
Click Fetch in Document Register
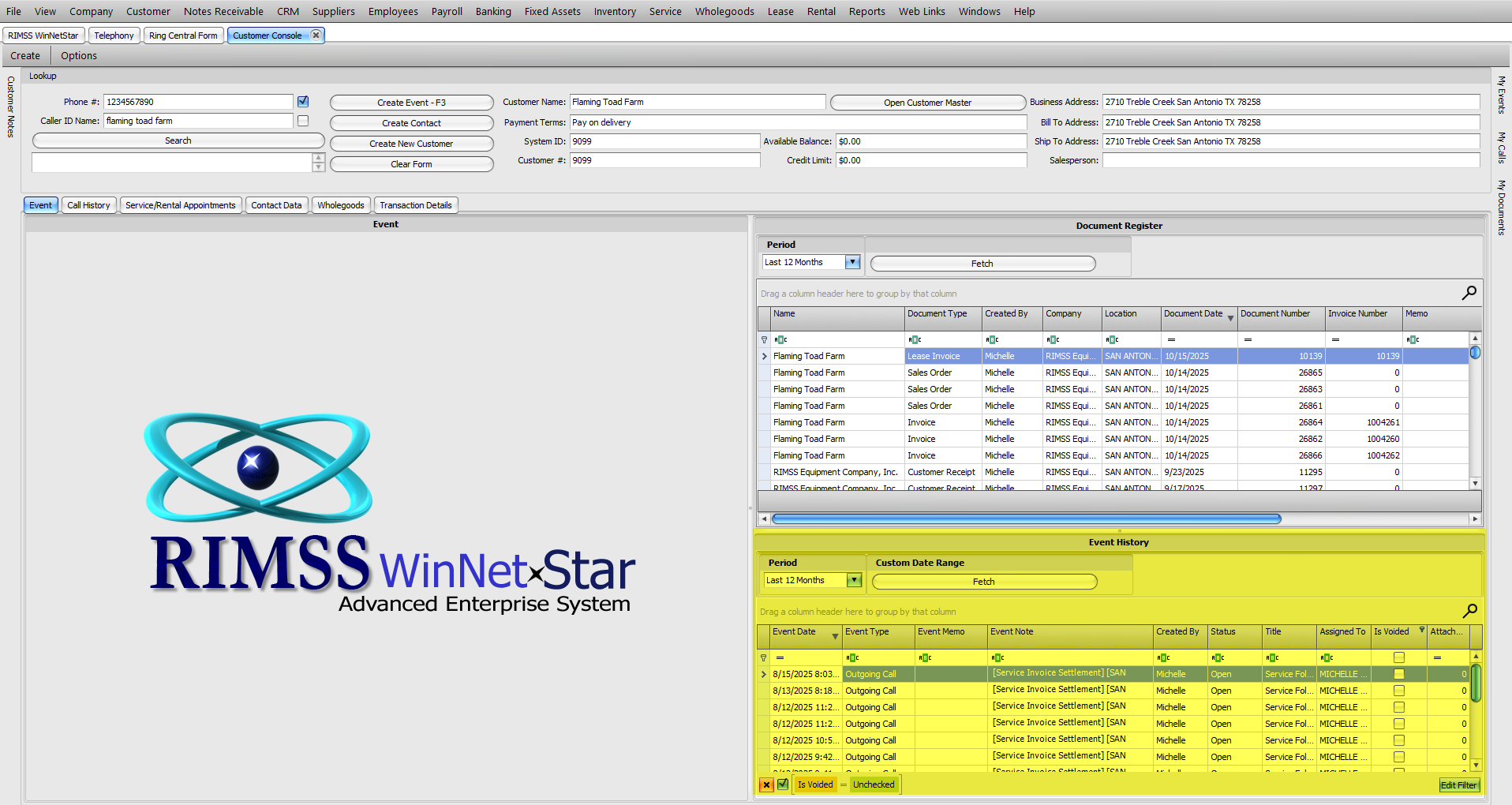click(x=982, y=264)
